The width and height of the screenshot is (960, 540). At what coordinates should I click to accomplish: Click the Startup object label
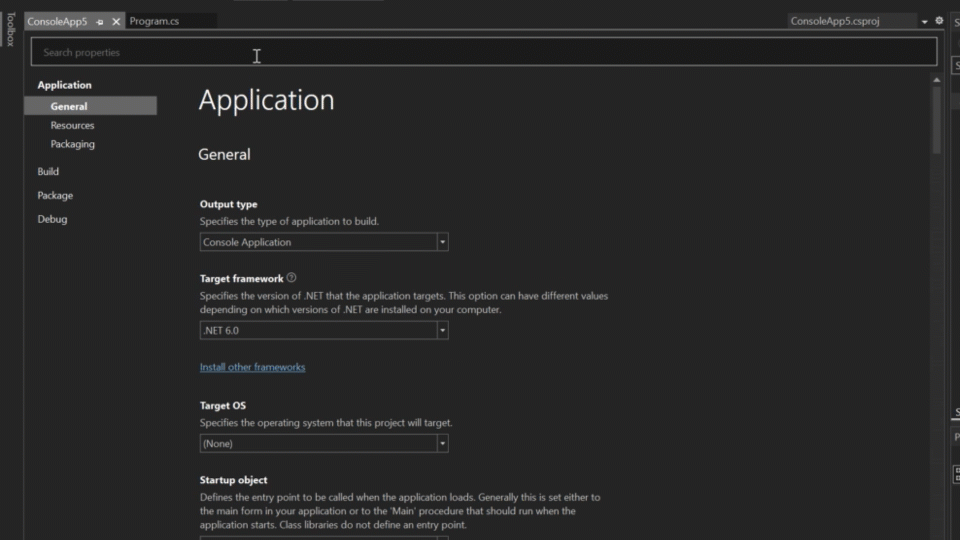pyautogui.click(x=233, y=480)
